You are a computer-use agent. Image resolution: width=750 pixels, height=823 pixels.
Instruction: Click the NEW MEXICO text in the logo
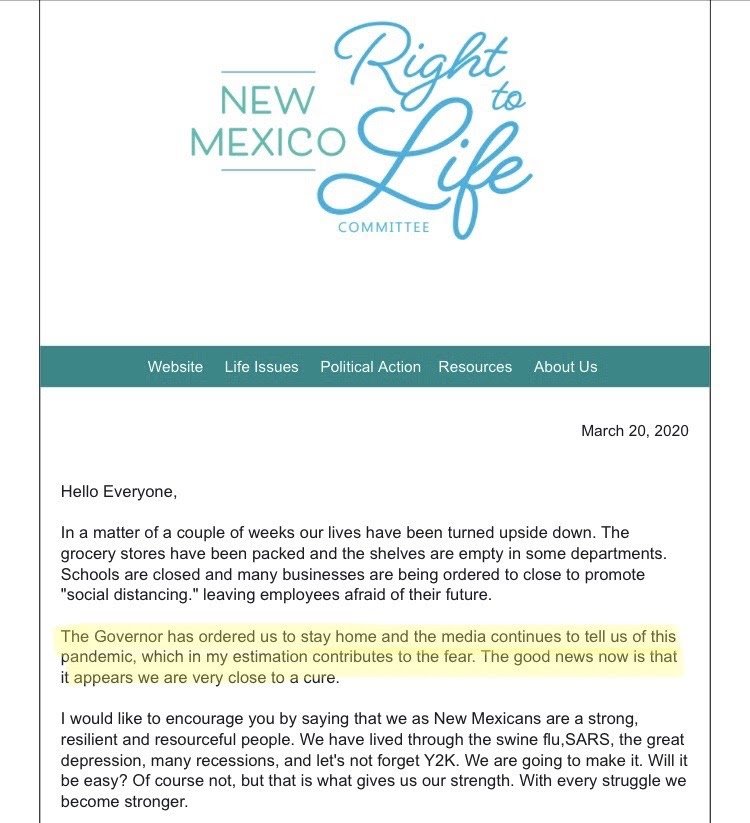point(268,121)
